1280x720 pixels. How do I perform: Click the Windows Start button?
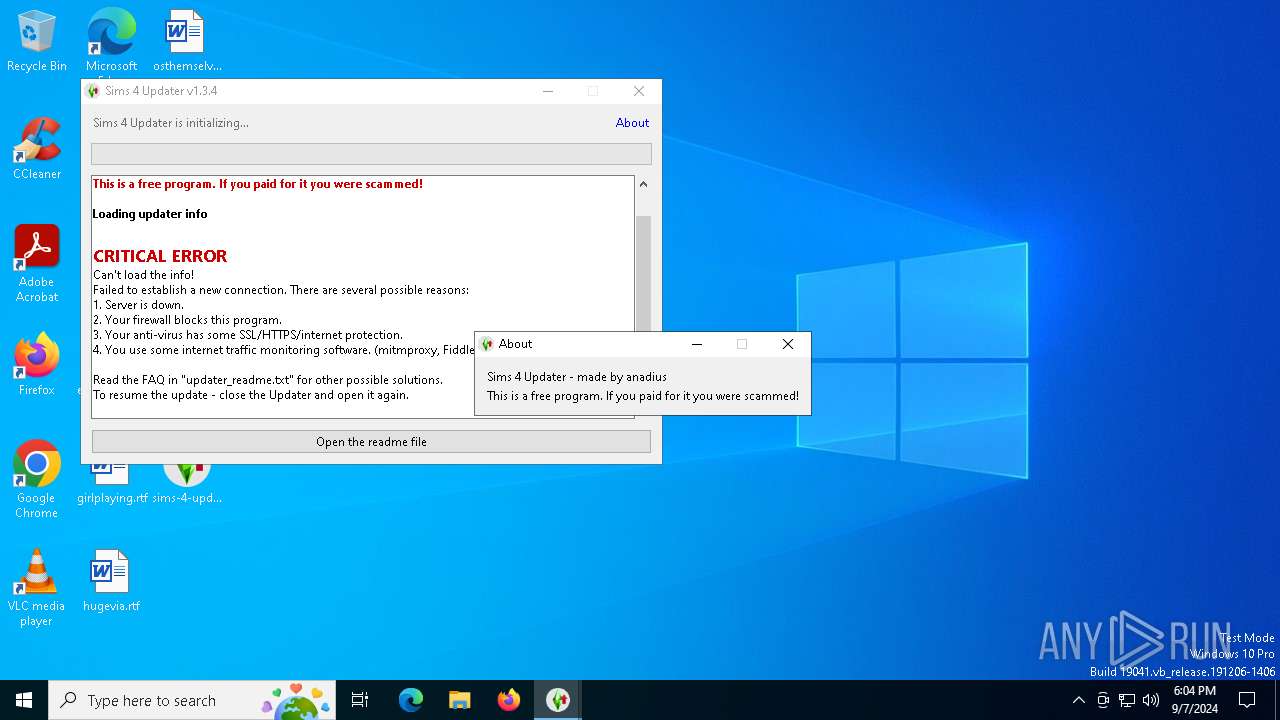[24, 700]
